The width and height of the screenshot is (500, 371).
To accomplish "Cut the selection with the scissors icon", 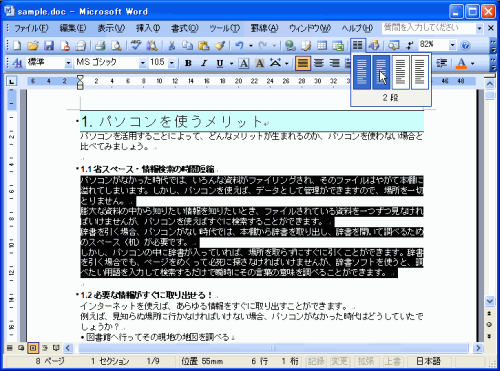I will pyautogui.click(x=172, y=45).
